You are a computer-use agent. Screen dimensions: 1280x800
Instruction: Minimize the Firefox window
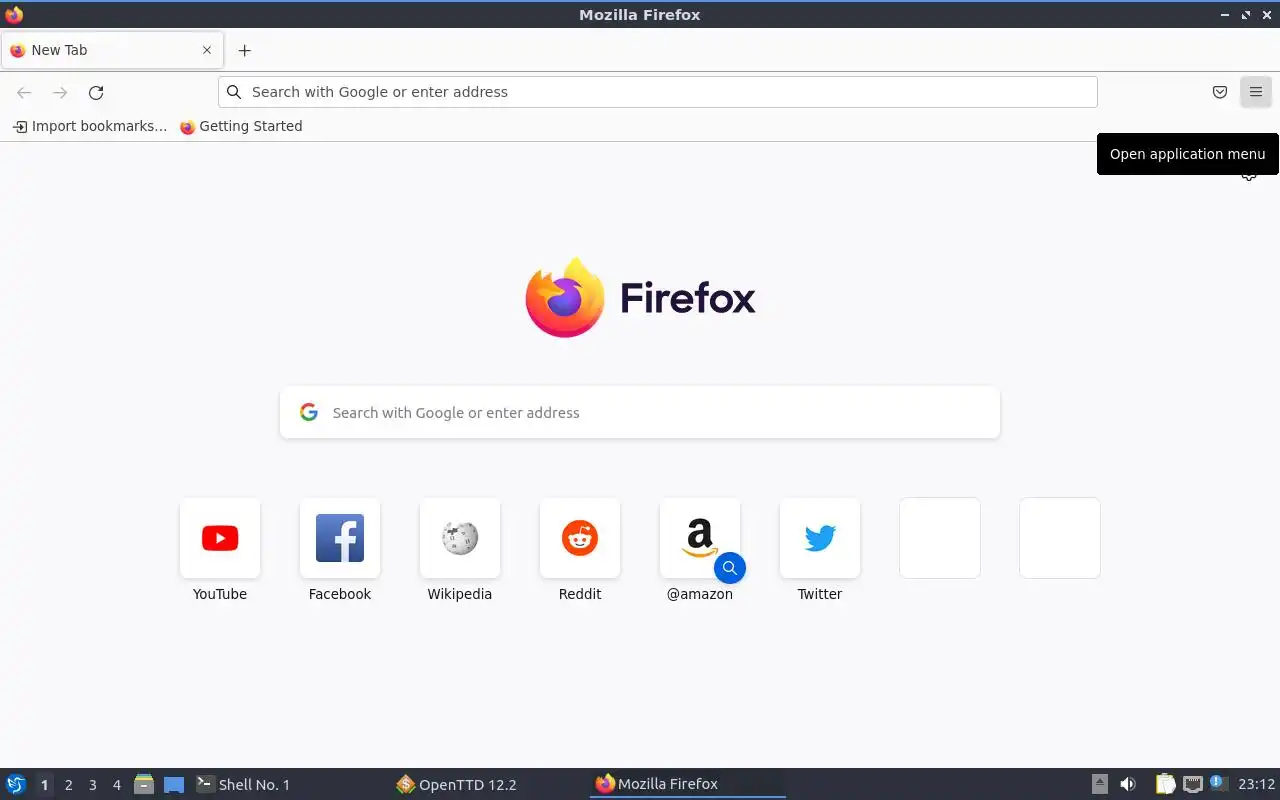1225,15
